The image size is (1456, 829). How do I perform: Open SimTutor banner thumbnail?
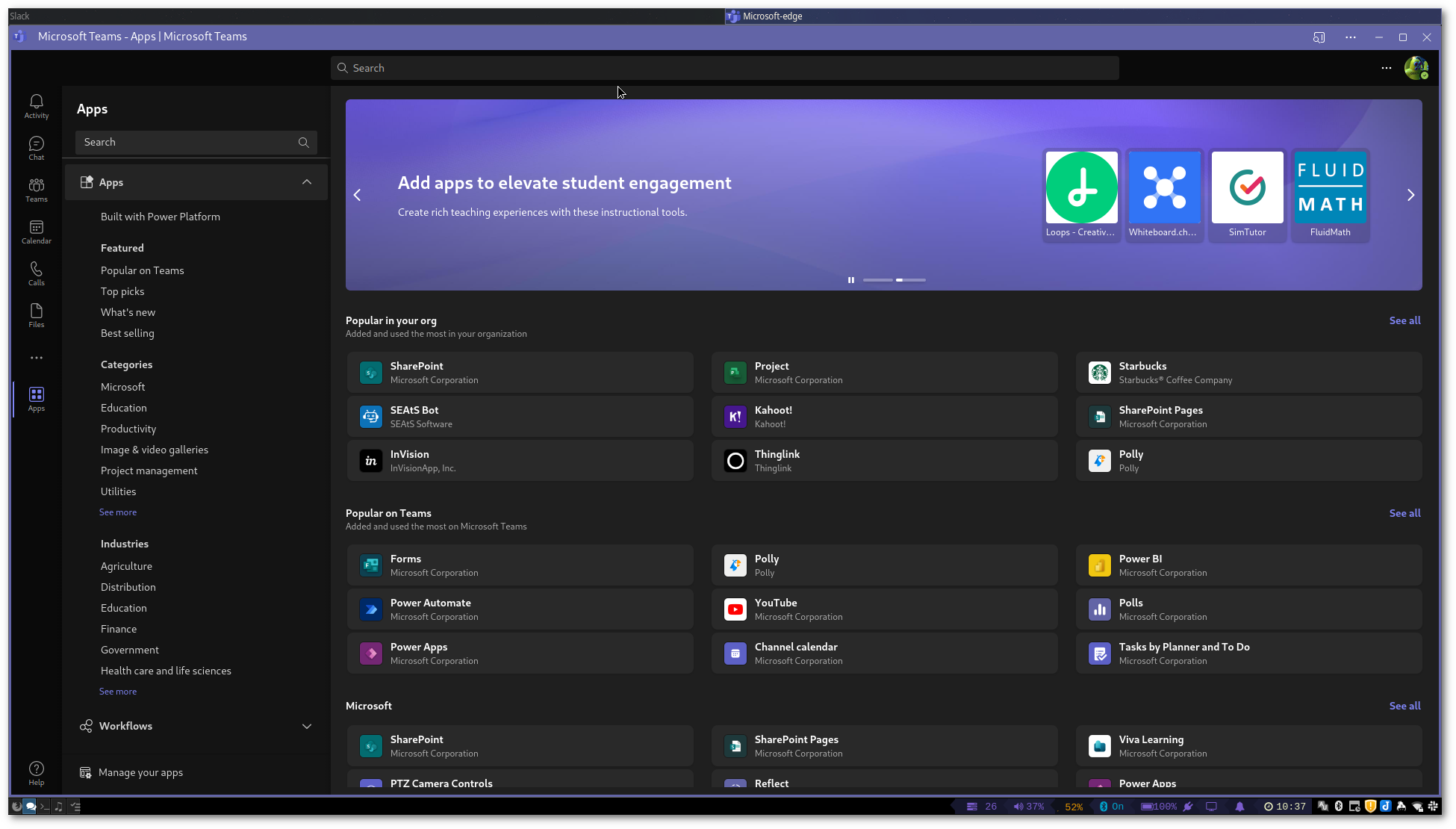1247,194
